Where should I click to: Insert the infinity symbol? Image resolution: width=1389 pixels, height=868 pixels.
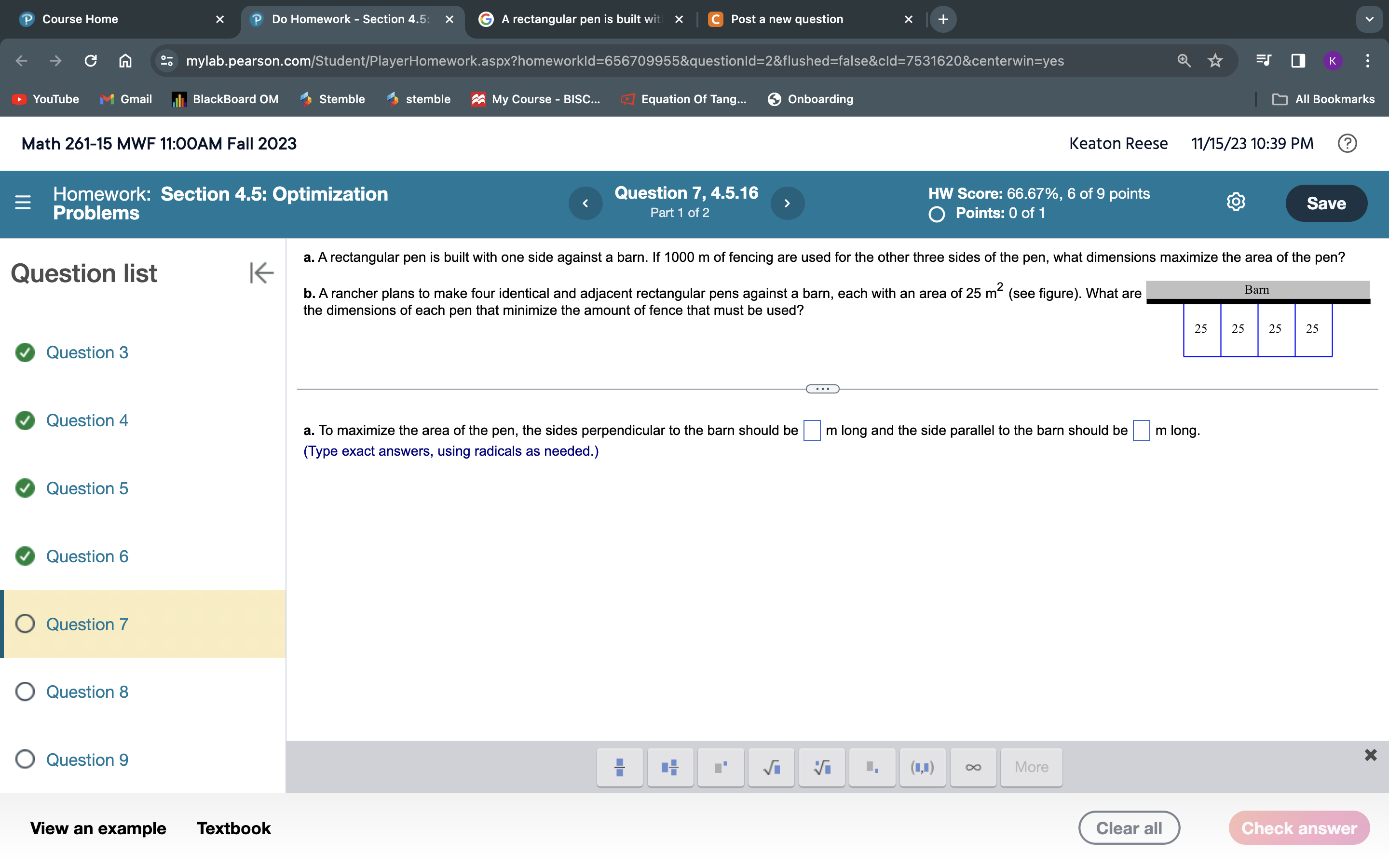[x=973, y=767]
